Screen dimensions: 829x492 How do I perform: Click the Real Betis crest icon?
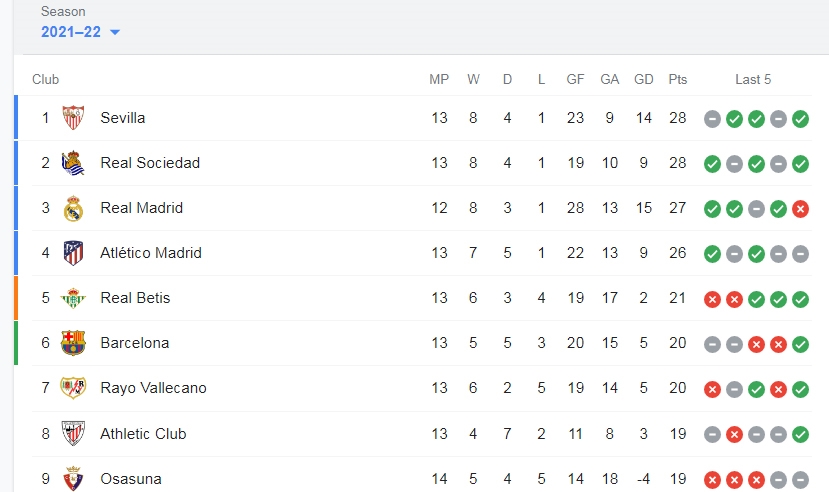pyautogui.click(x=73, y=298)
